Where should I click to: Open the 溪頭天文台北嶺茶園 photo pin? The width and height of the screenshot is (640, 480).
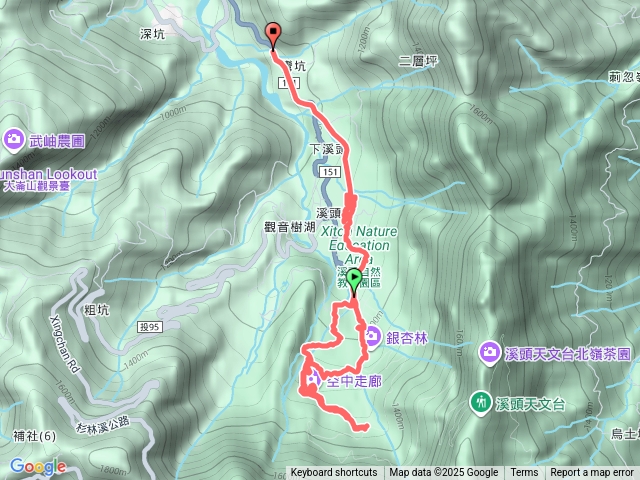click(489, 353)
